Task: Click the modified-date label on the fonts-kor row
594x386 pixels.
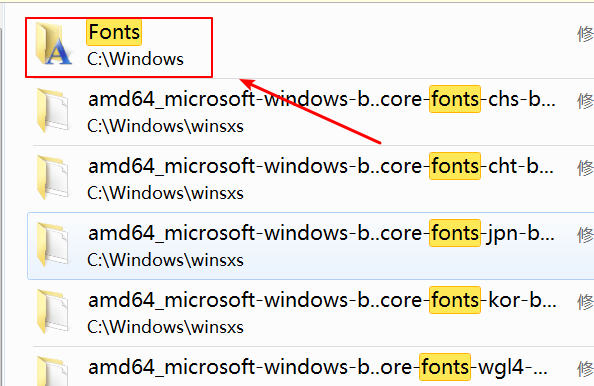Action: (585, 302)
